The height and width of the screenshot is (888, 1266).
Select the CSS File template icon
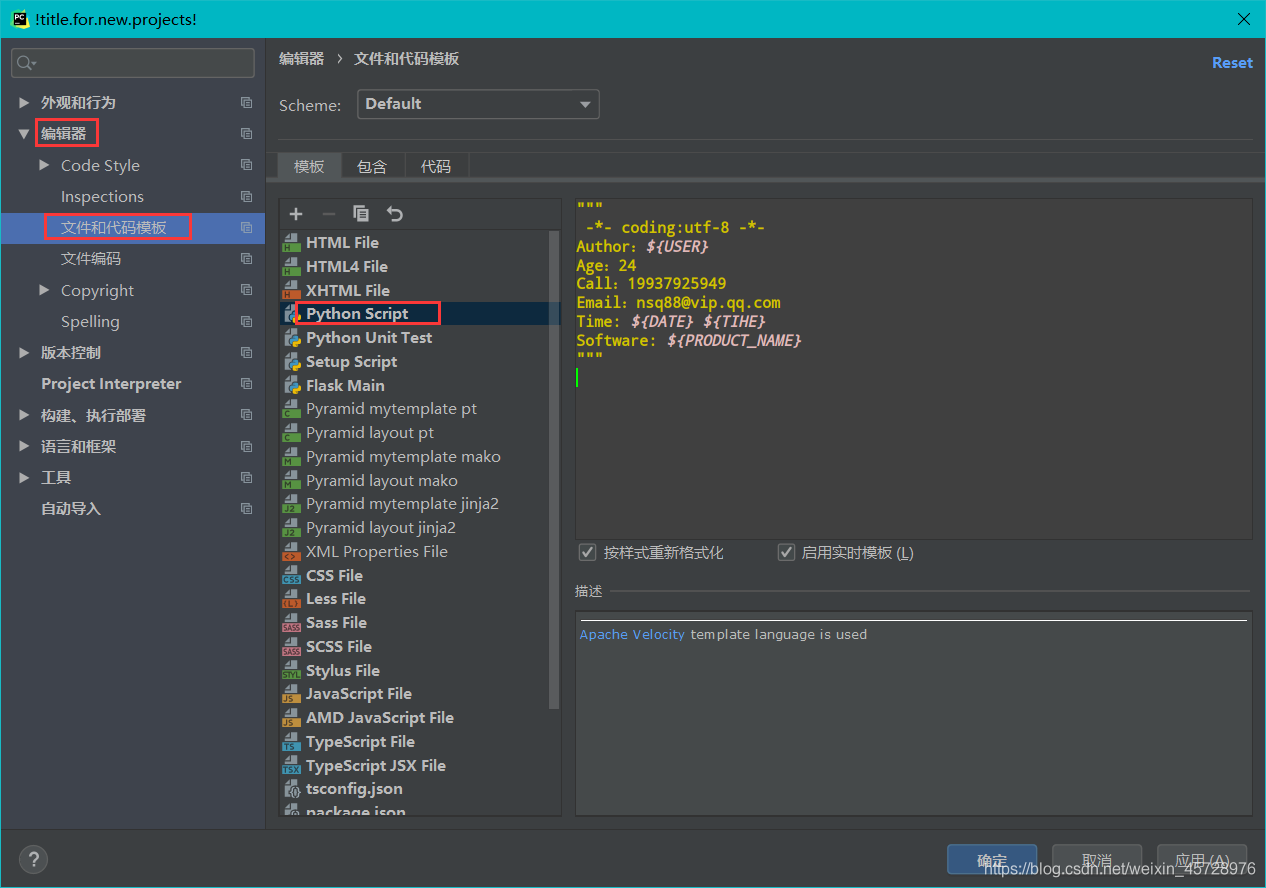[291, 576]
